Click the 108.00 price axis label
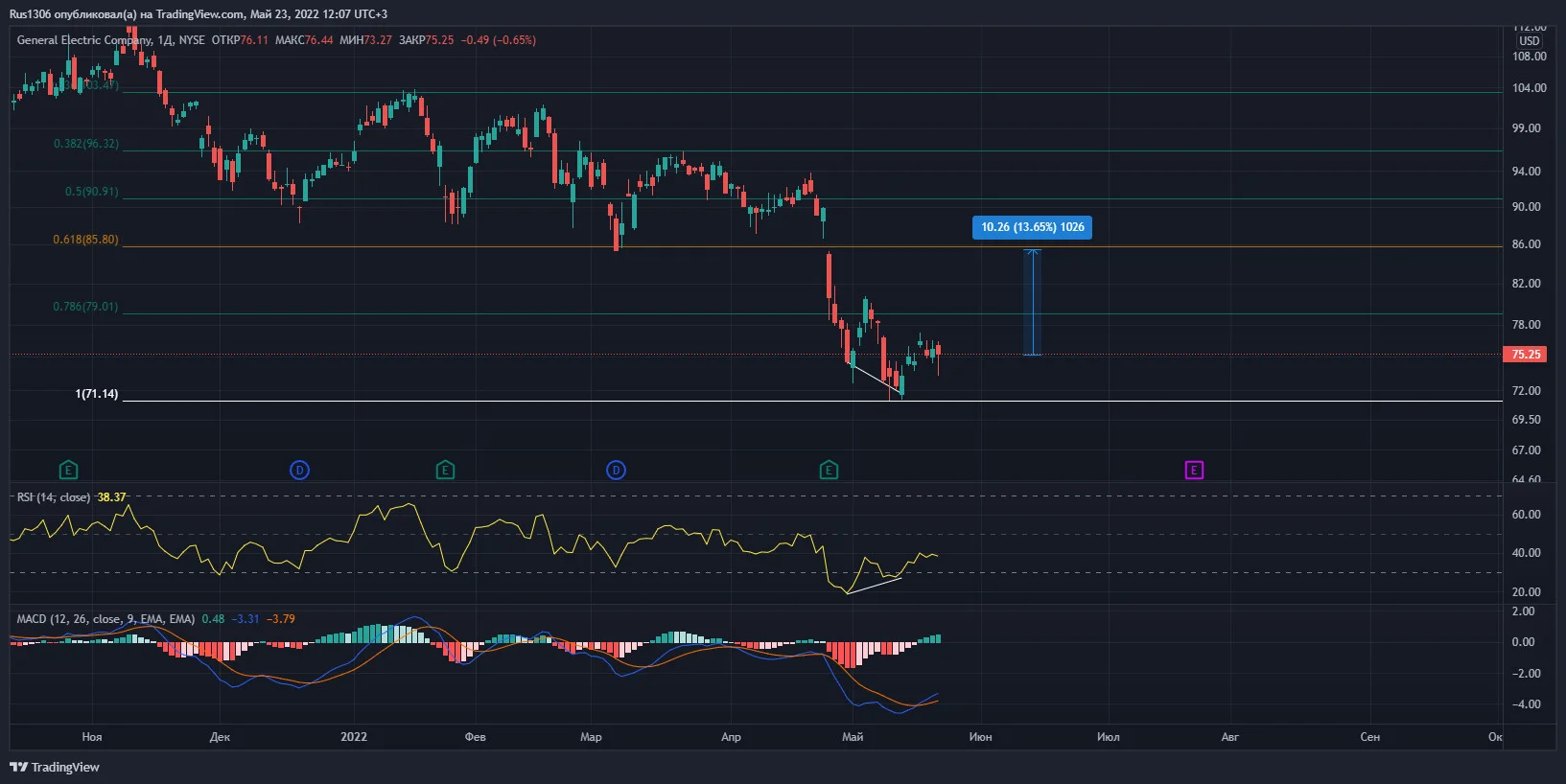Screen dimensions: 1566x784 coord(1530,57)
